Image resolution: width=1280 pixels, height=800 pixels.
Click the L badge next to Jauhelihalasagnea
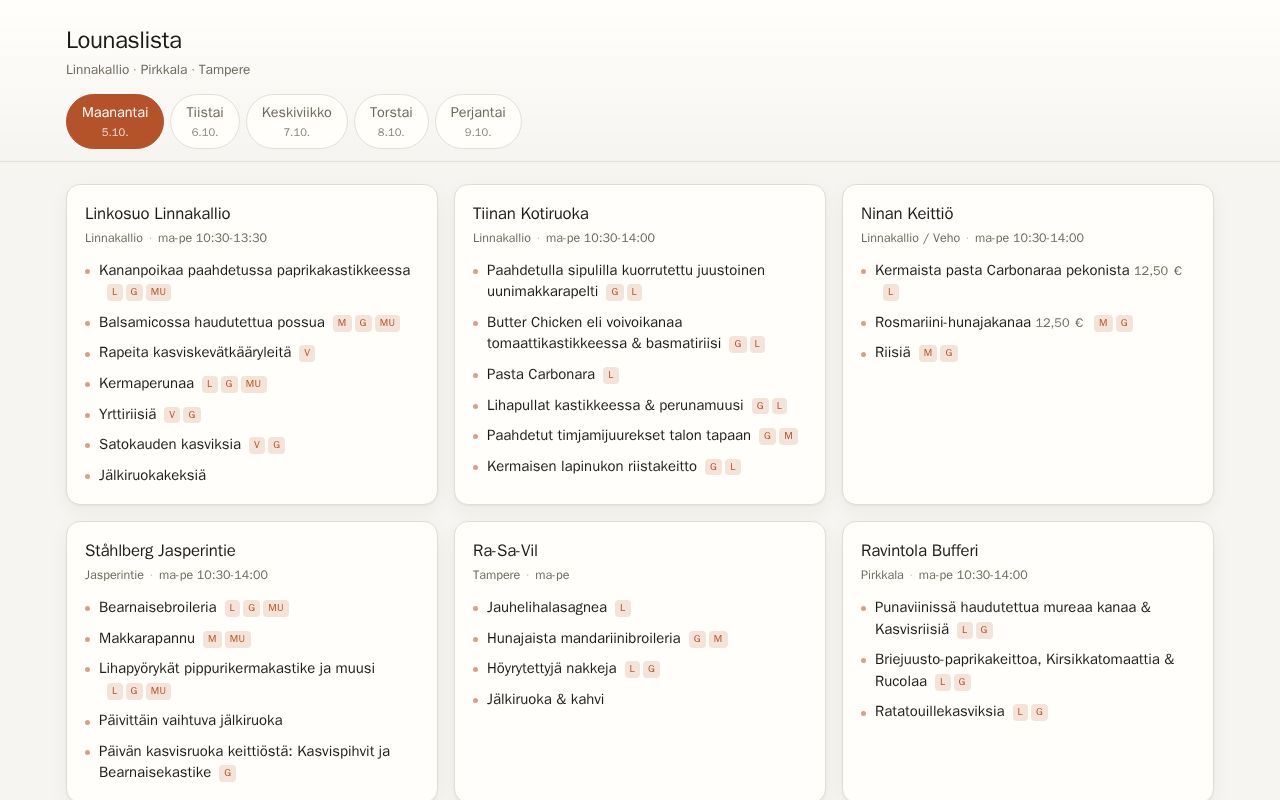point(623,608)
